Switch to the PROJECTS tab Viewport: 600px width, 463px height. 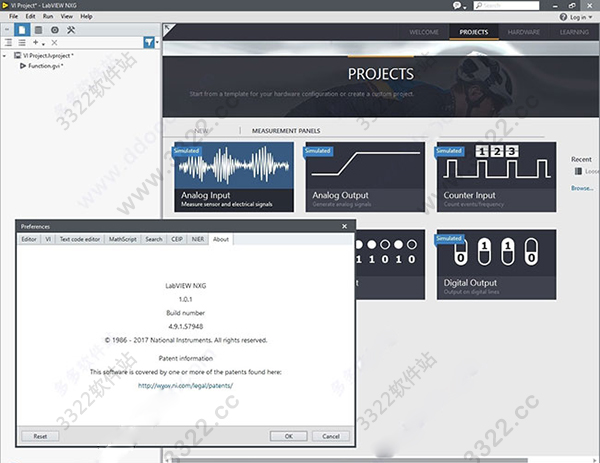[474, 32]
